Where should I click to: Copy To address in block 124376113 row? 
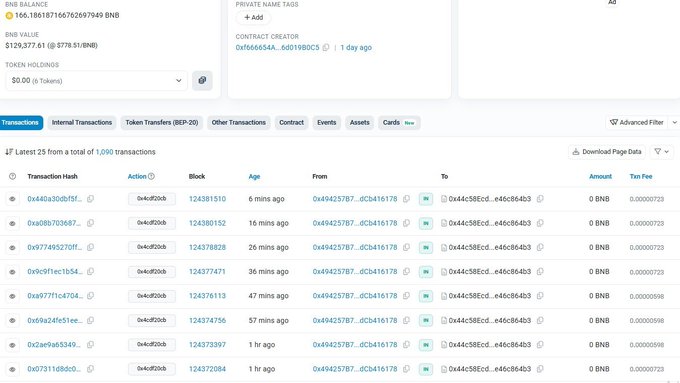pyautogui.click(x=540, y=296)
